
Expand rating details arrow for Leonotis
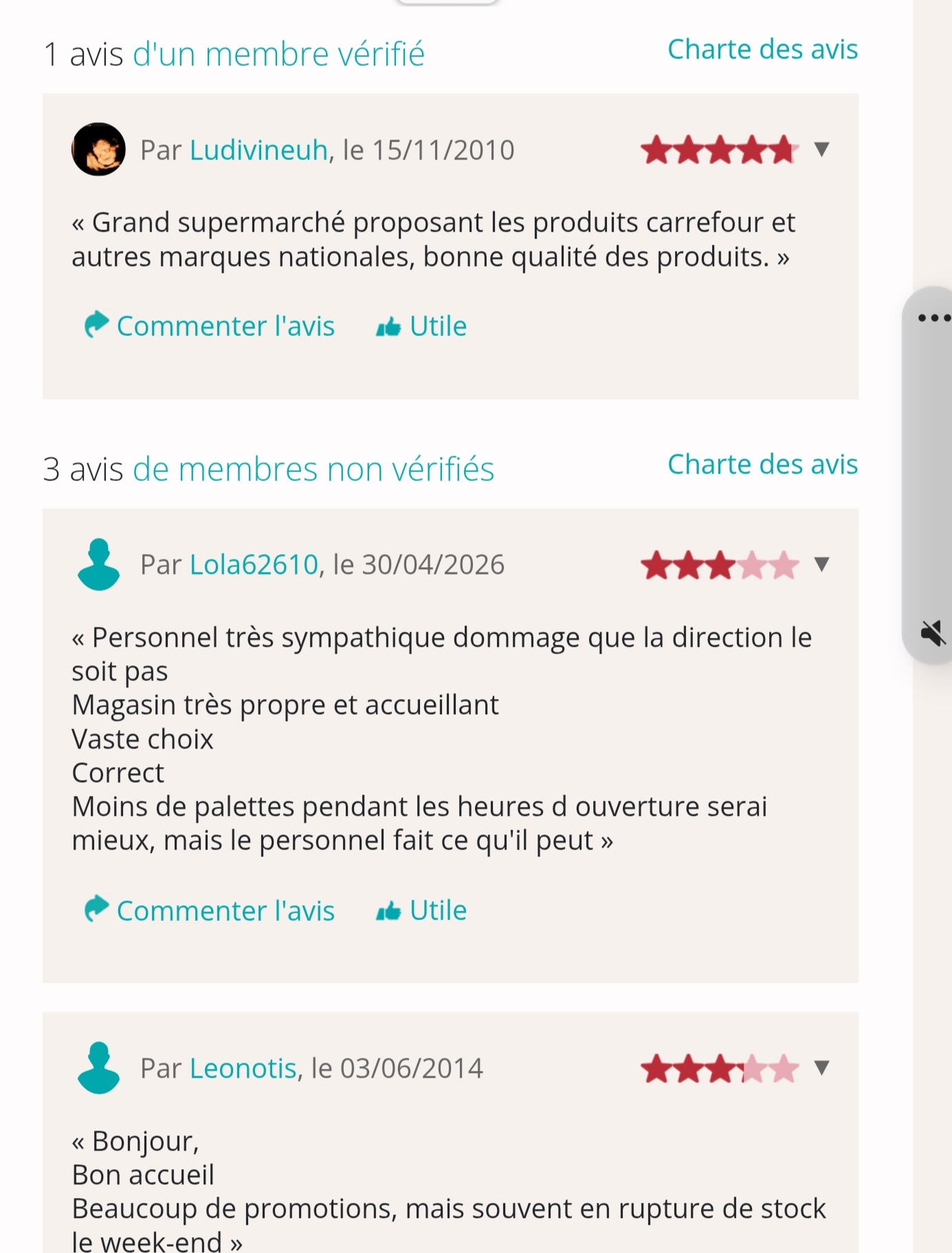coord(821,1067)
